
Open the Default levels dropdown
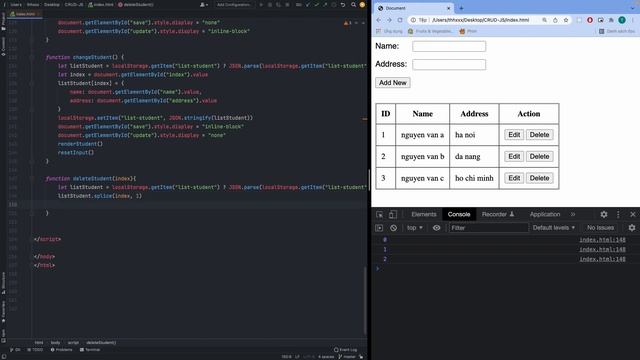point(553,228)
